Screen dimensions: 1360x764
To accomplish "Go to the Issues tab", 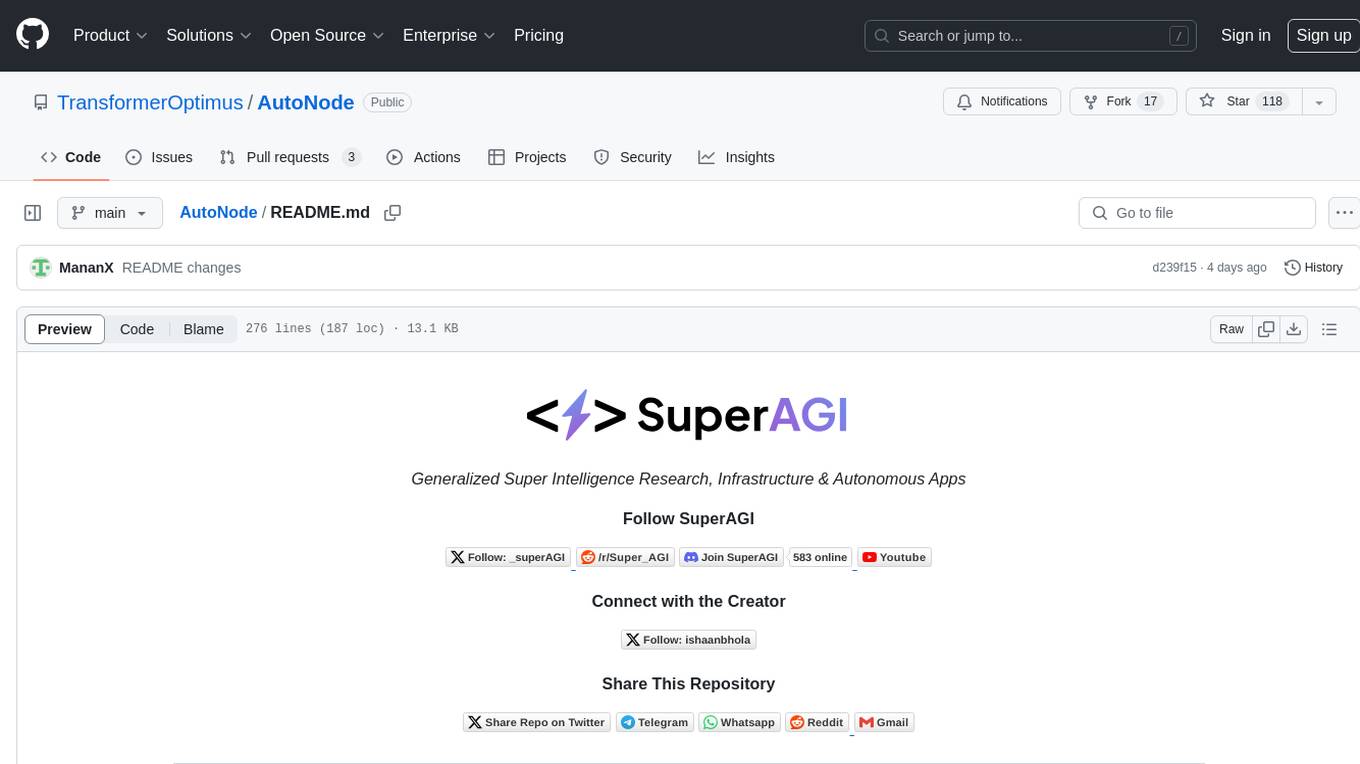I will (x=159, y=157).
